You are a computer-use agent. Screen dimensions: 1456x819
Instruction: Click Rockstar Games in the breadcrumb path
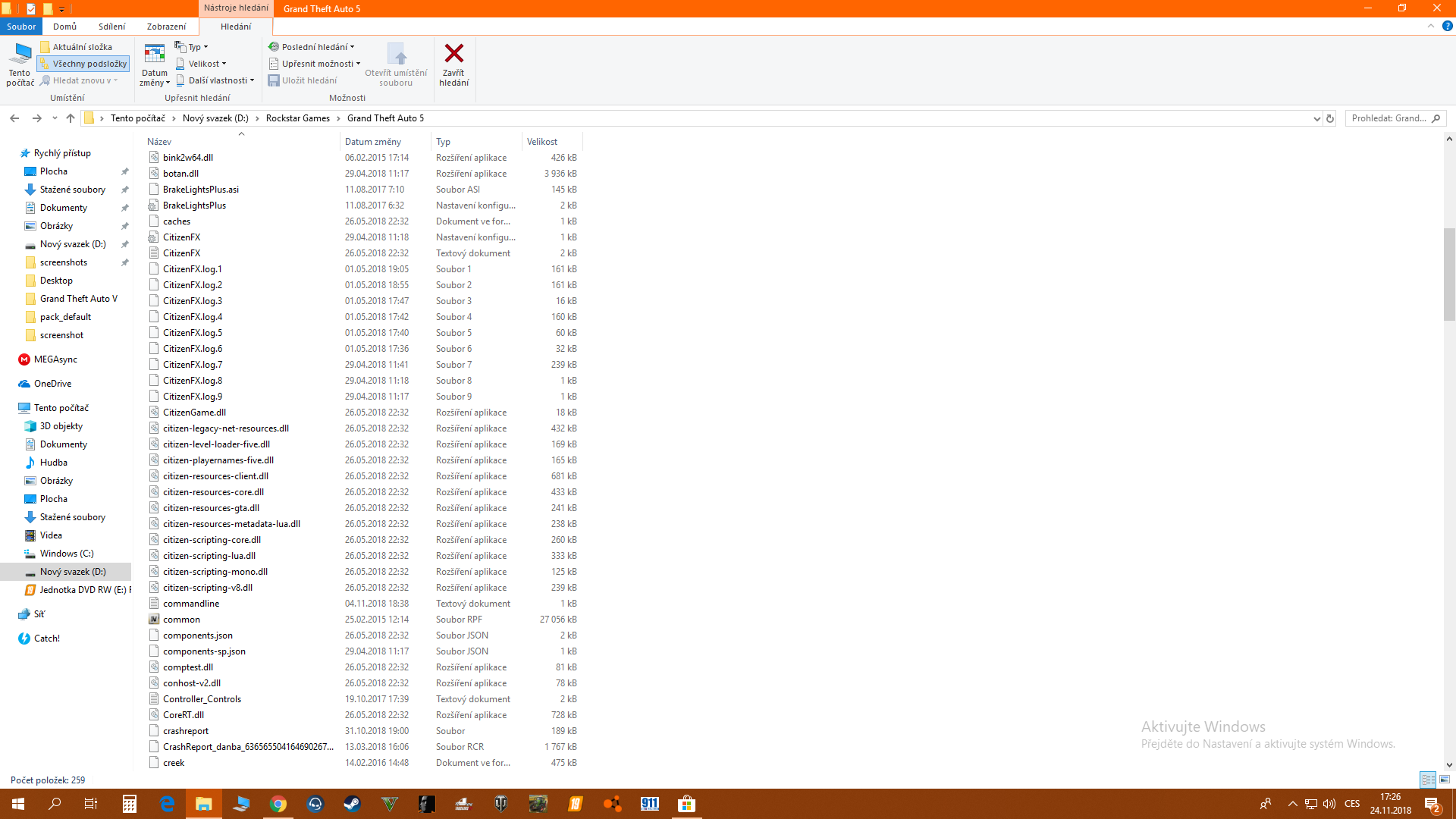pyautogui.click(x=297, y=118)
